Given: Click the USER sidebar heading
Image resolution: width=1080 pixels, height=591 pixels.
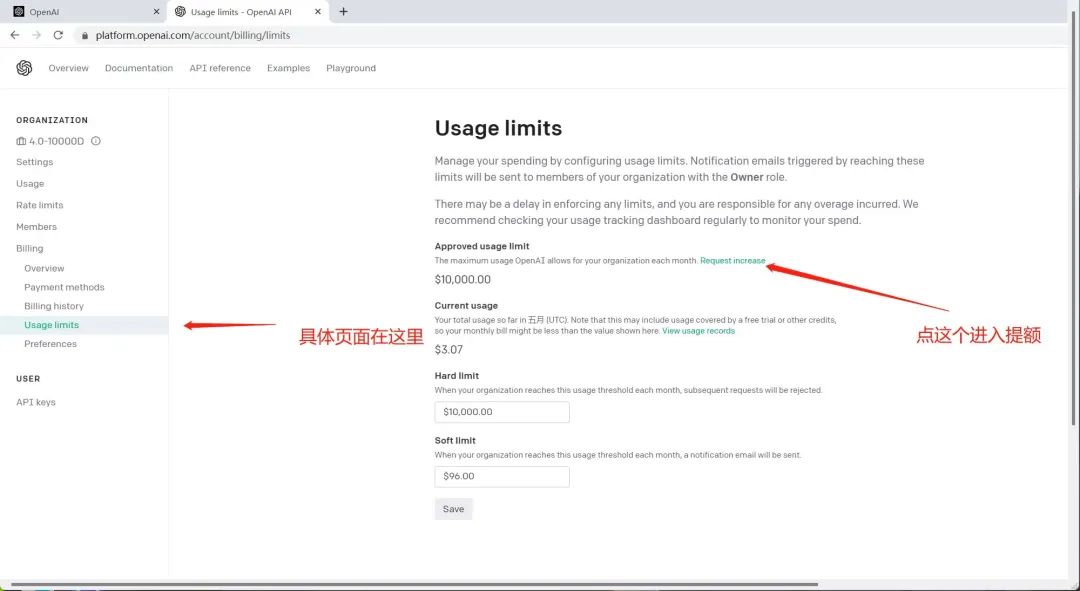Looking at the screenshot, I should point(28,379).
